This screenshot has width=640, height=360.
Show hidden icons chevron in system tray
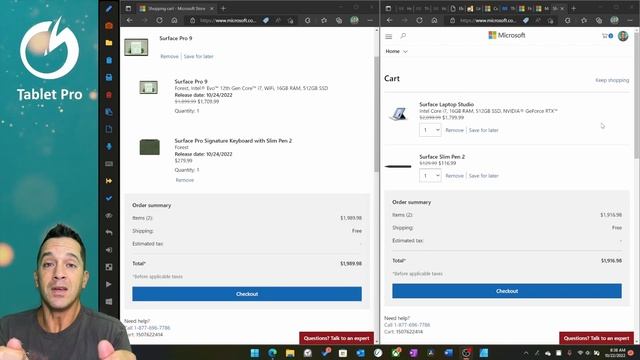pyautogui.click(x=526, y=353)
